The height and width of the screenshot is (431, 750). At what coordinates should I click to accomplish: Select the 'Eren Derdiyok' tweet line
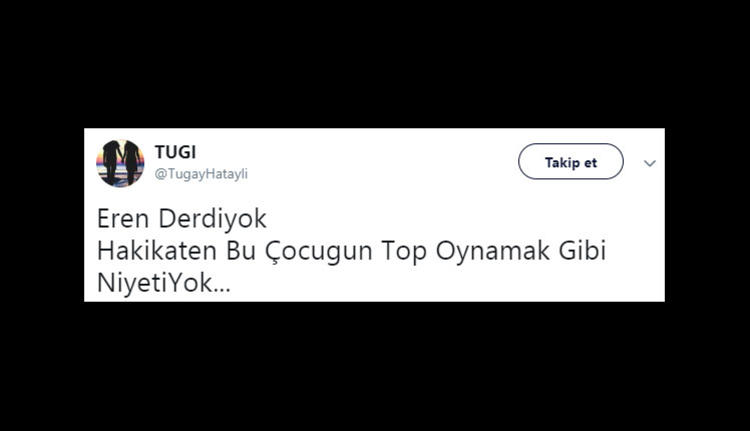pos(182,219)
